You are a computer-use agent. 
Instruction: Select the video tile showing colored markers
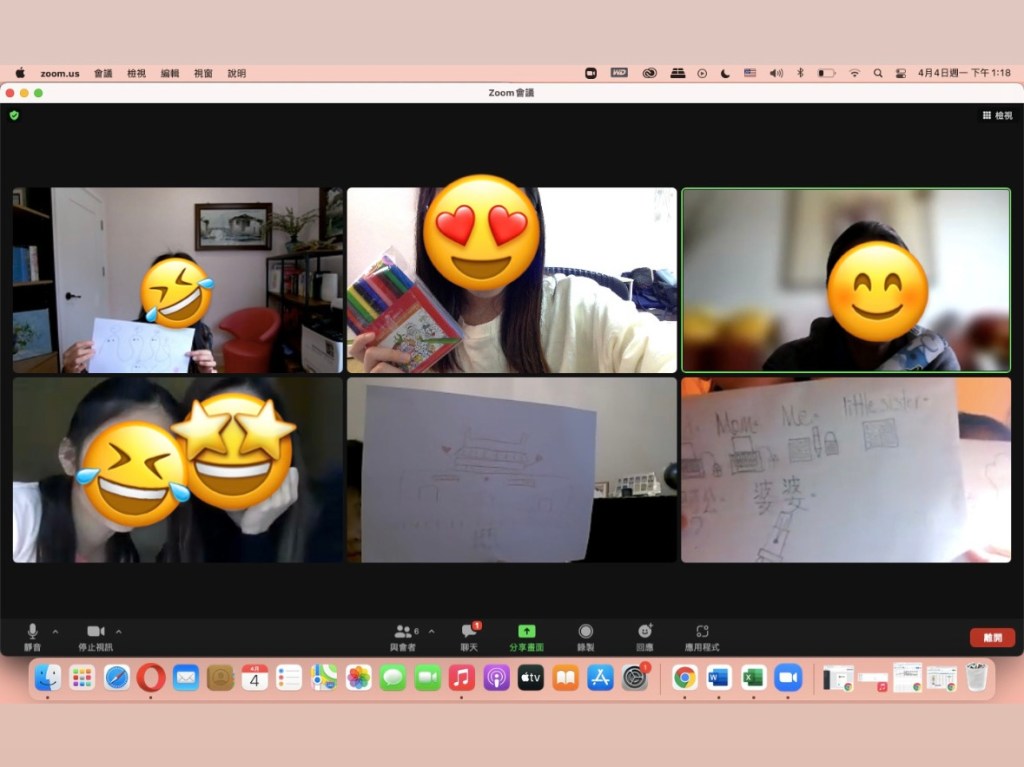pyautogui.click(x=511, y=280)
